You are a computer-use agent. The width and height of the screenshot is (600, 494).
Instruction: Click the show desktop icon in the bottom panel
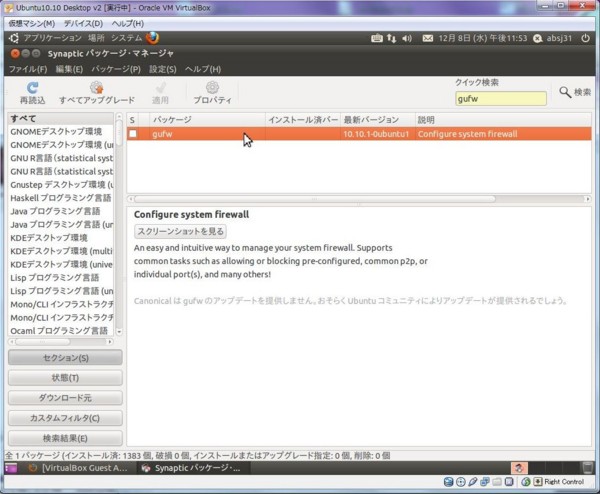11,468
